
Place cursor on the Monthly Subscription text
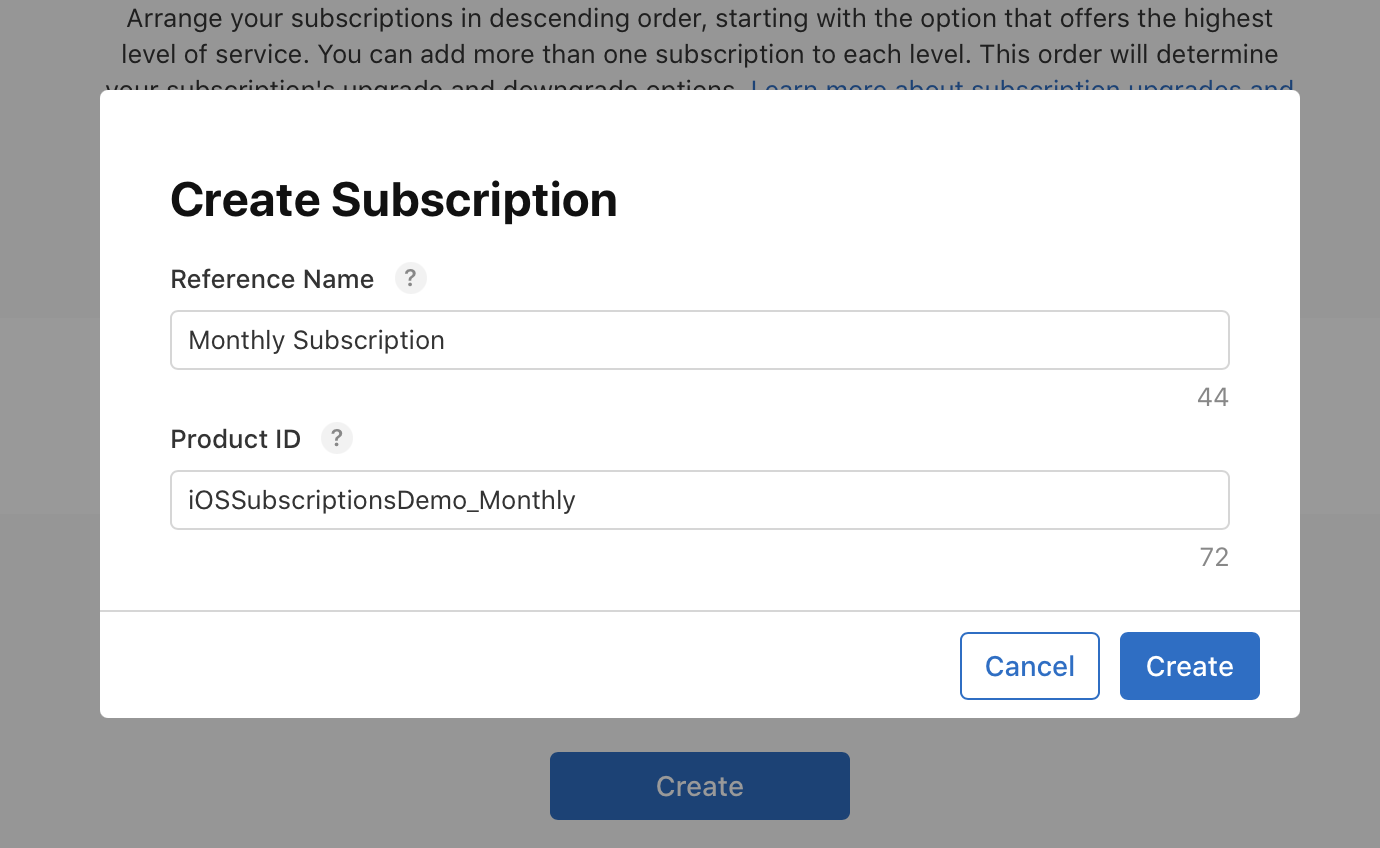pyautogui.click(x=316, y=340)
